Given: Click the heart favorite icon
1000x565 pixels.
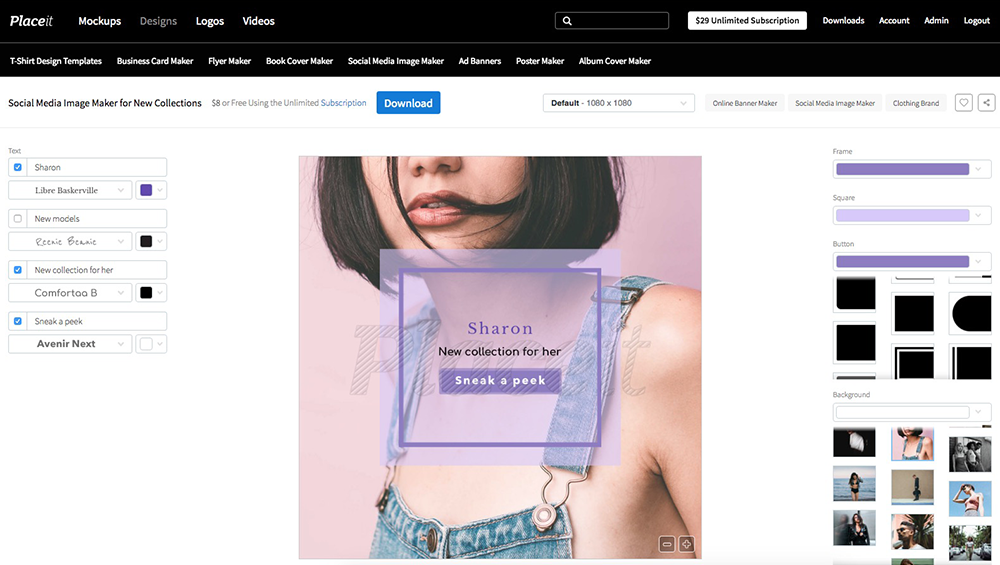Looking at the screenshot, I should (x=964, y=103).
